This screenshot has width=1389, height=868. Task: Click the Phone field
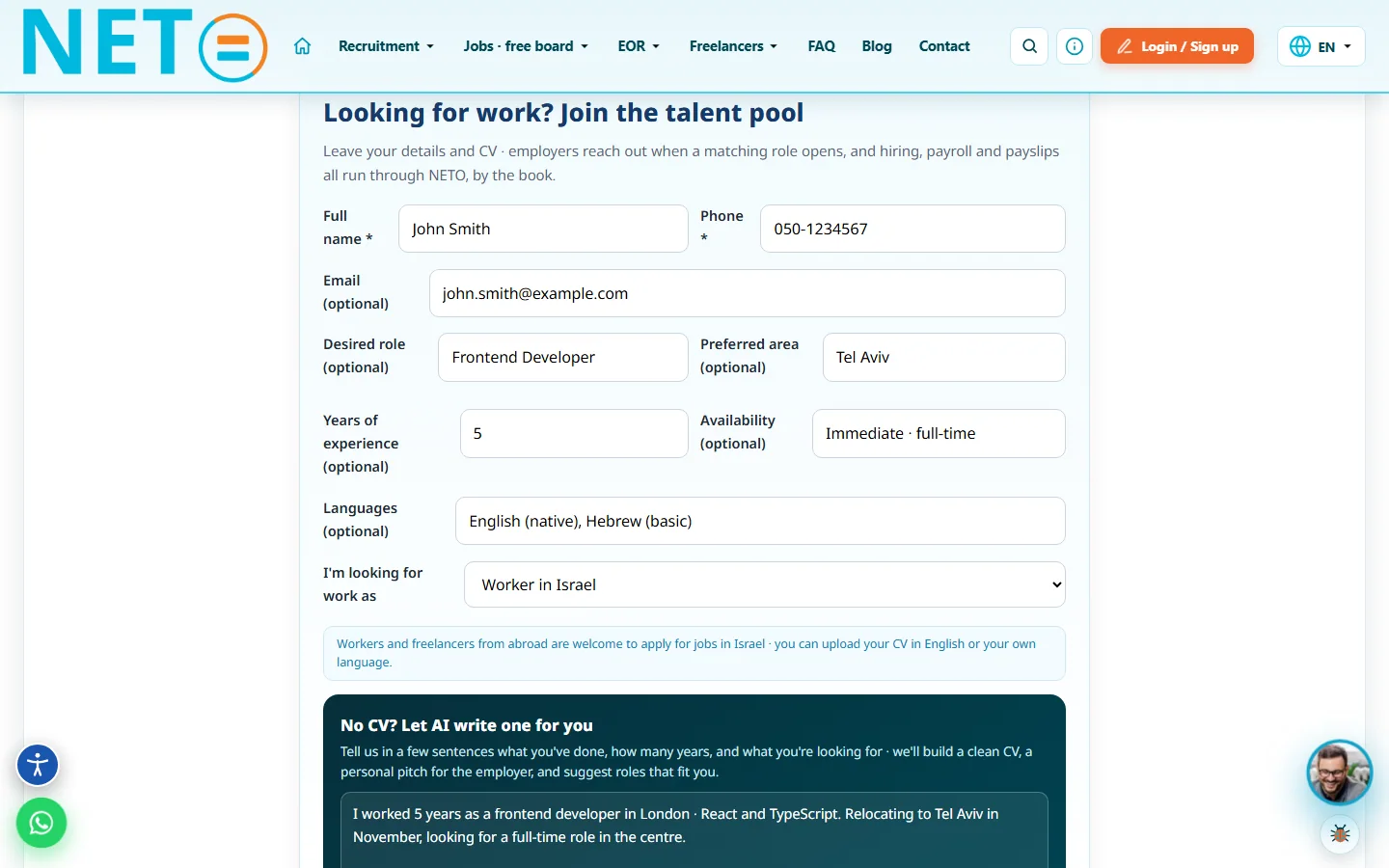coord(912,229)
